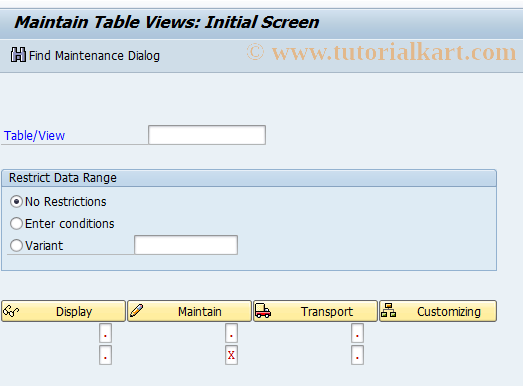This screenshot has width=523, height=386.
Task: Select the Variant radio button
Action: point(16,246)
